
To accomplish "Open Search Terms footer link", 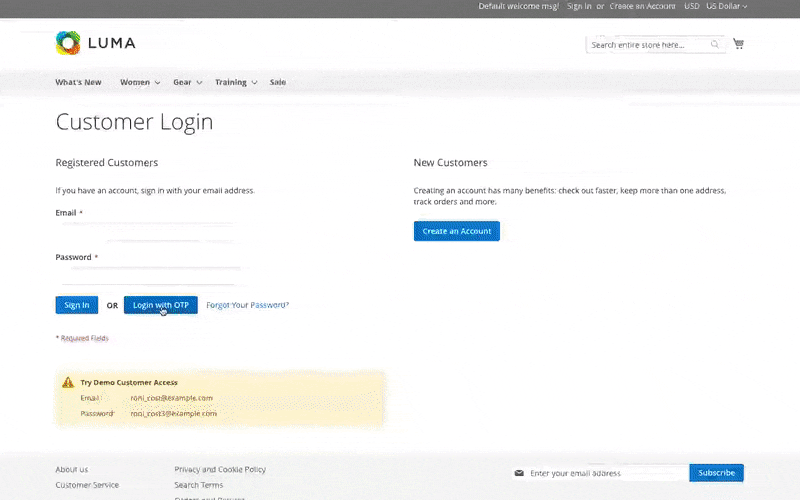I will tap(198, 485).
